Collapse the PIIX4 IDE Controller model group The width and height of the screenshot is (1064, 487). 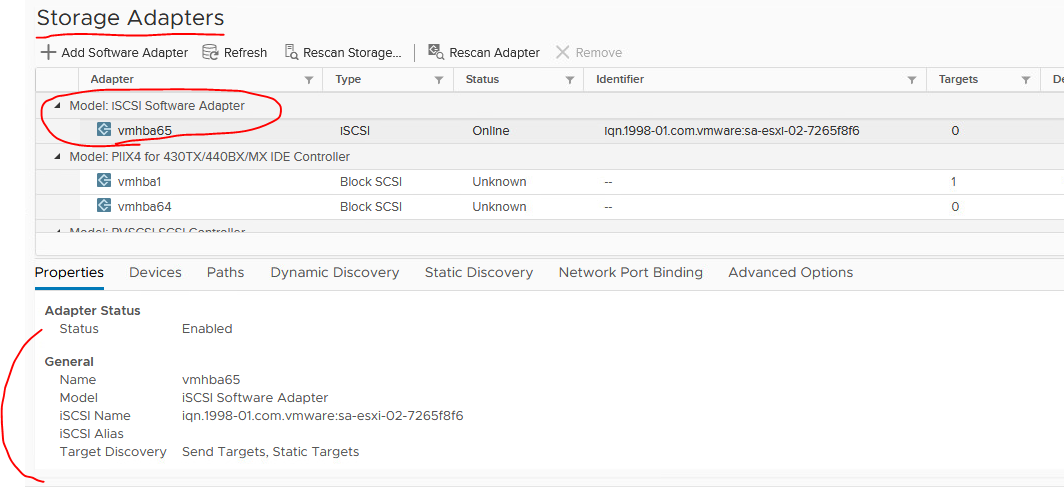tap(57, 157)
